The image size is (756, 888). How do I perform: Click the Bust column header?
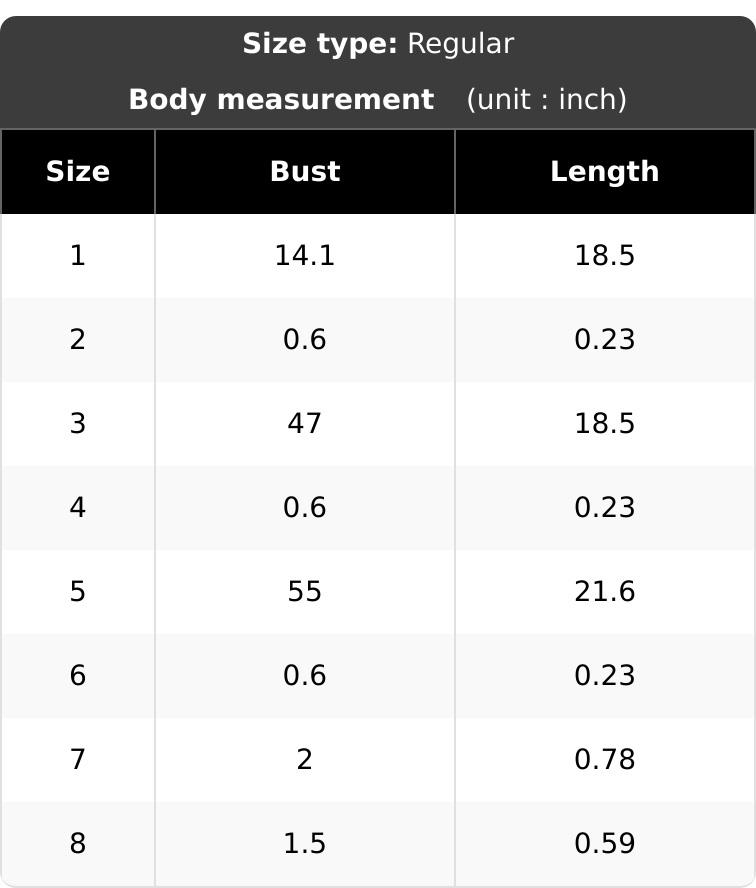pyautogui.click(x=305, y=172)
